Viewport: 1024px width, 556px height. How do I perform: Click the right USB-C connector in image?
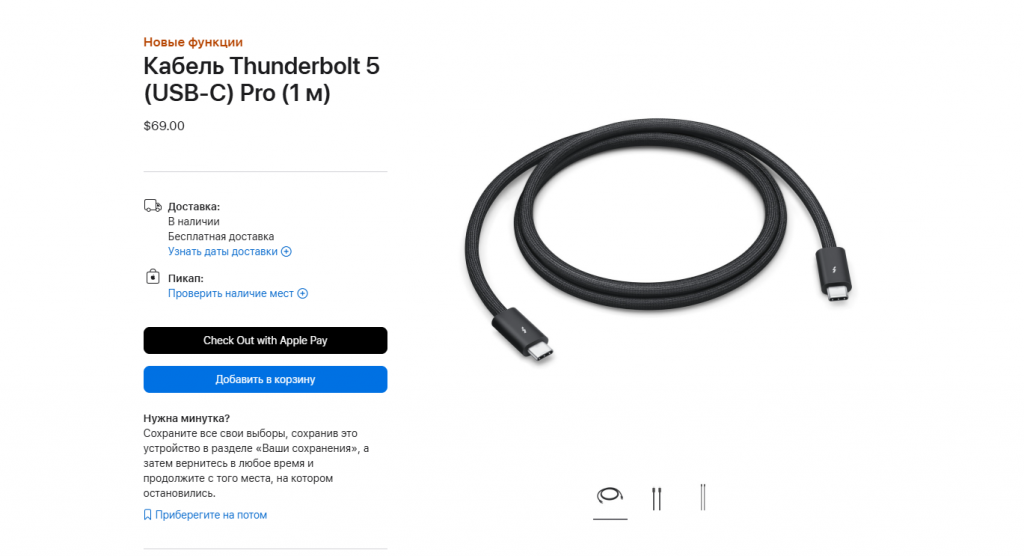(834, 274)
